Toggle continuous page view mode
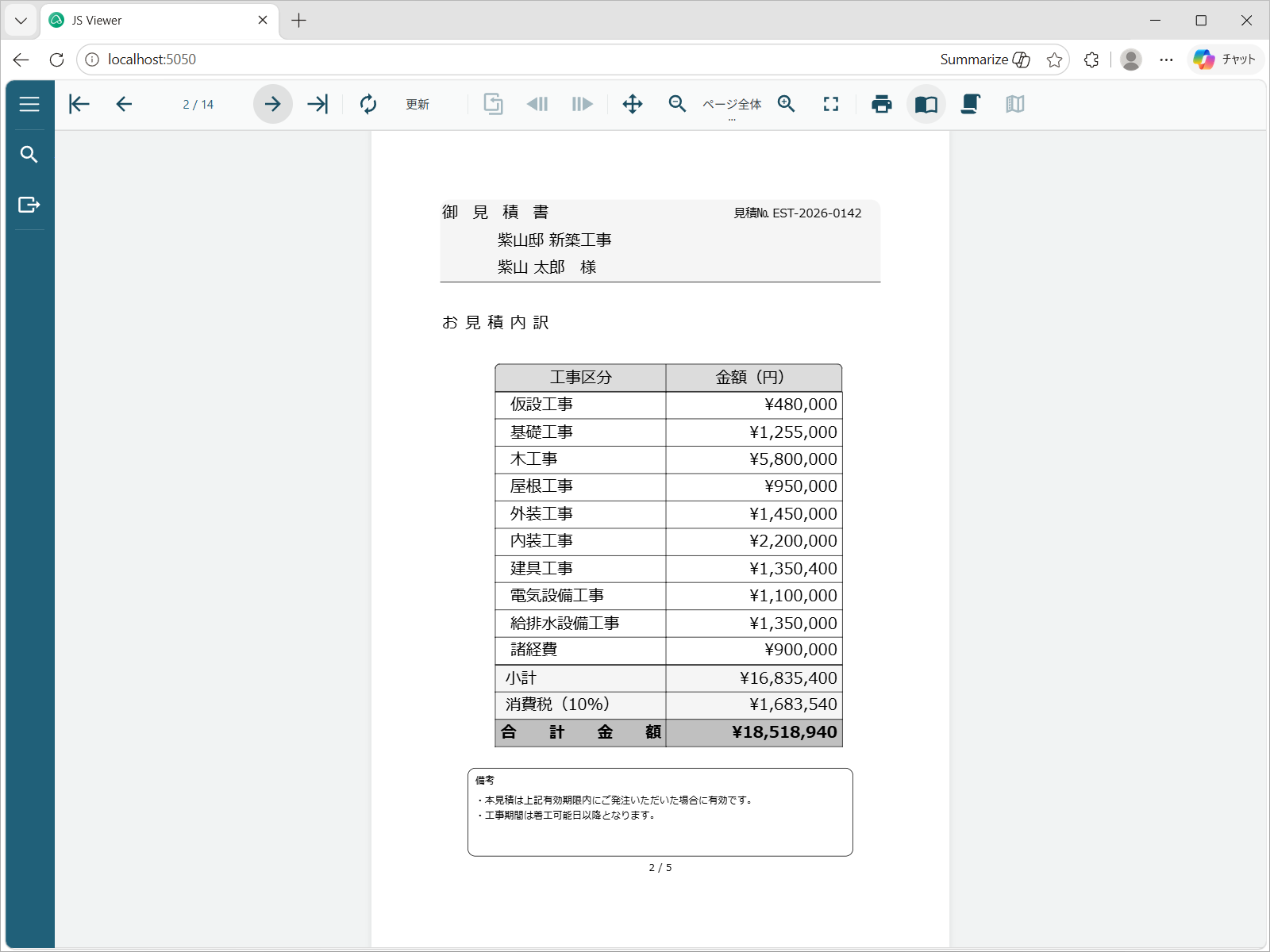Image resolution: width=1270 pixels, height=952 pixels. click(x=971, y=104)
